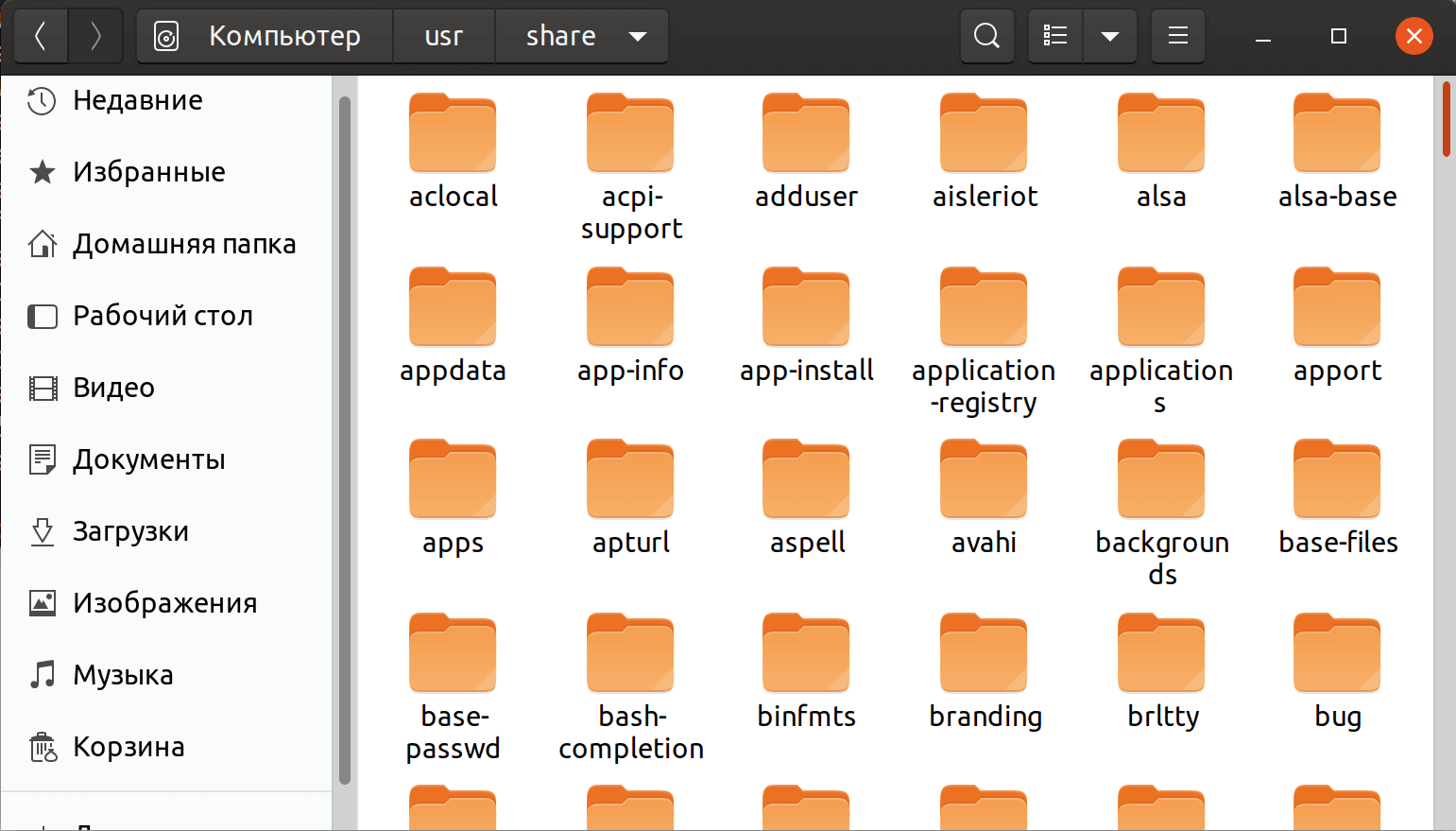The width and height of the screenshot is (1456, 831).
Task: Select the bug folder icon
Action: 1337,653
